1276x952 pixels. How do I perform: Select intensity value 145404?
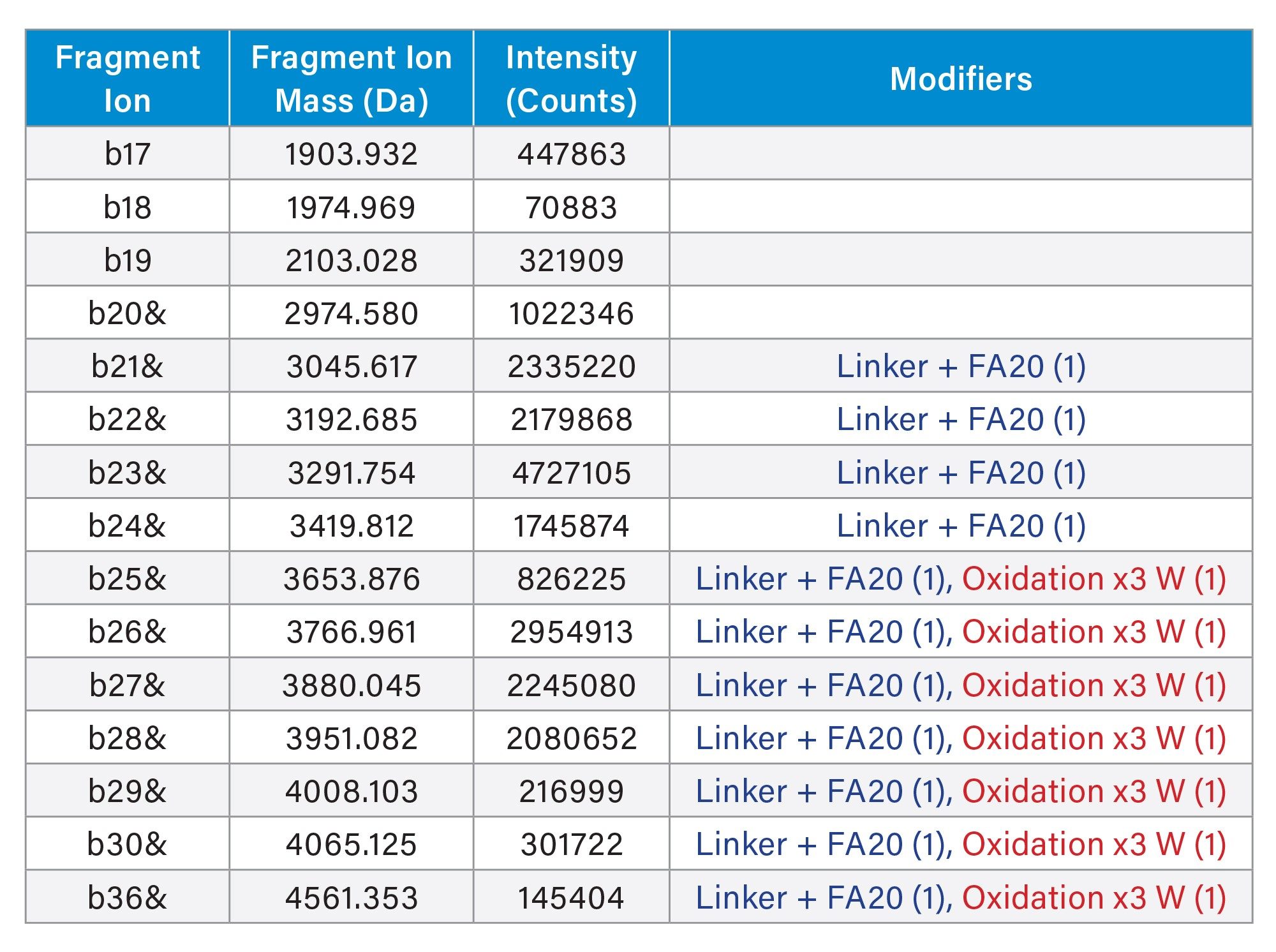coord(572,898)
